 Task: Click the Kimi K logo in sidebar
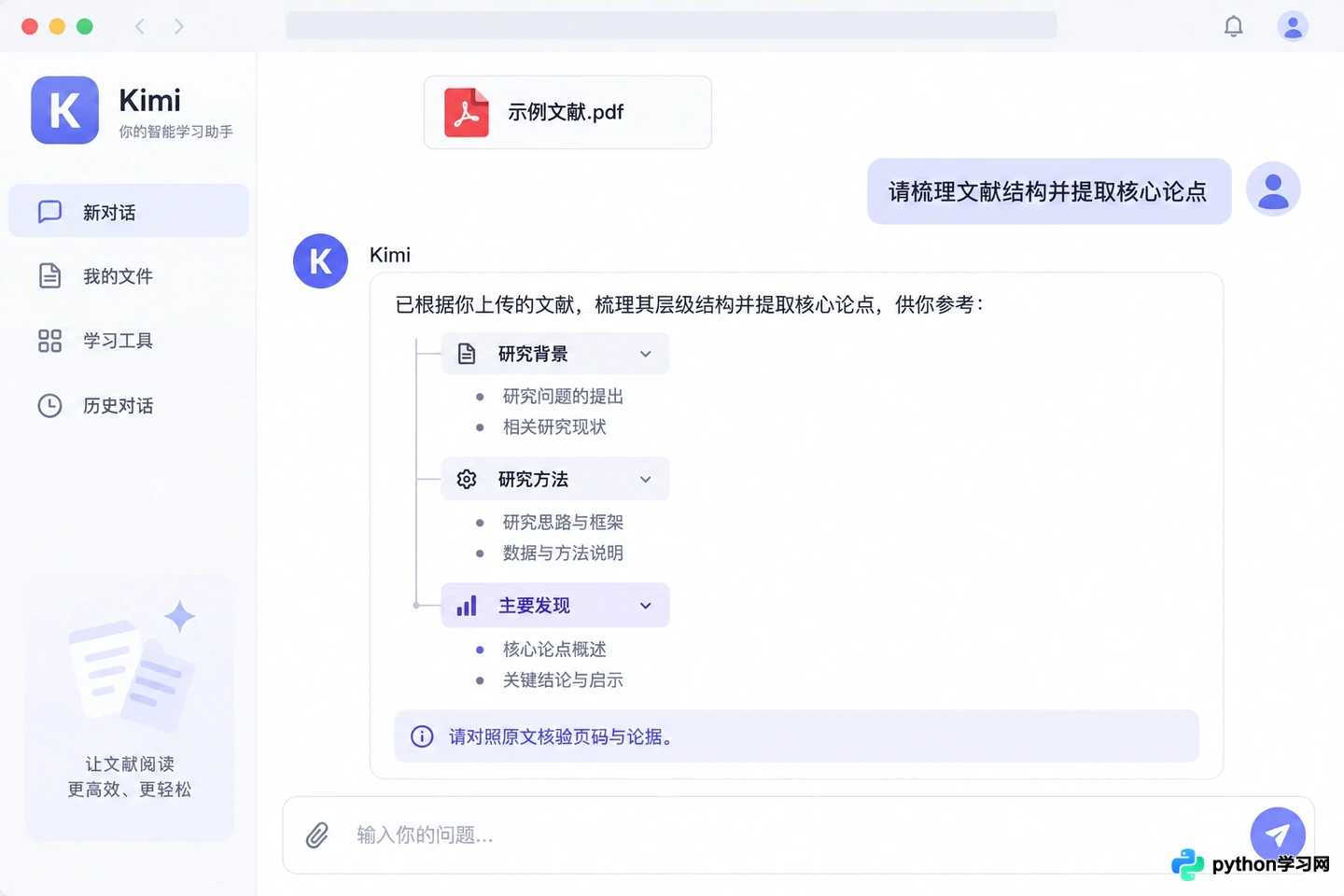point(64,110)
